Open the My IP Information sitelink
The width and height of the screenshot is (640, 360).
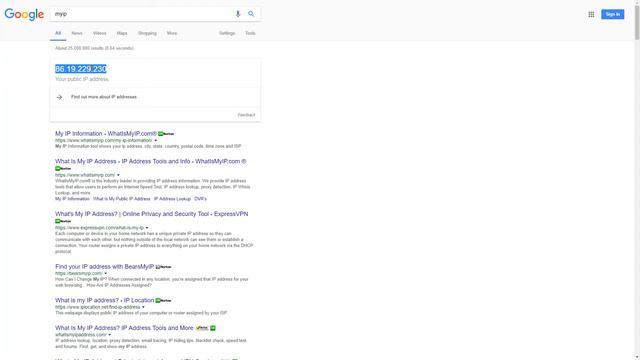72,199
